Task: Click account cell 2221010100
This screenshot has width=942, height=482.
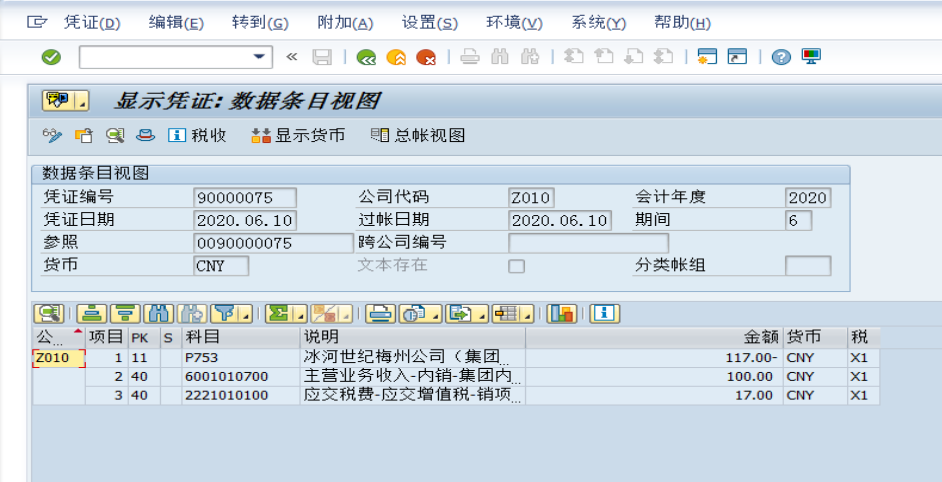Action: click(240, 395)
